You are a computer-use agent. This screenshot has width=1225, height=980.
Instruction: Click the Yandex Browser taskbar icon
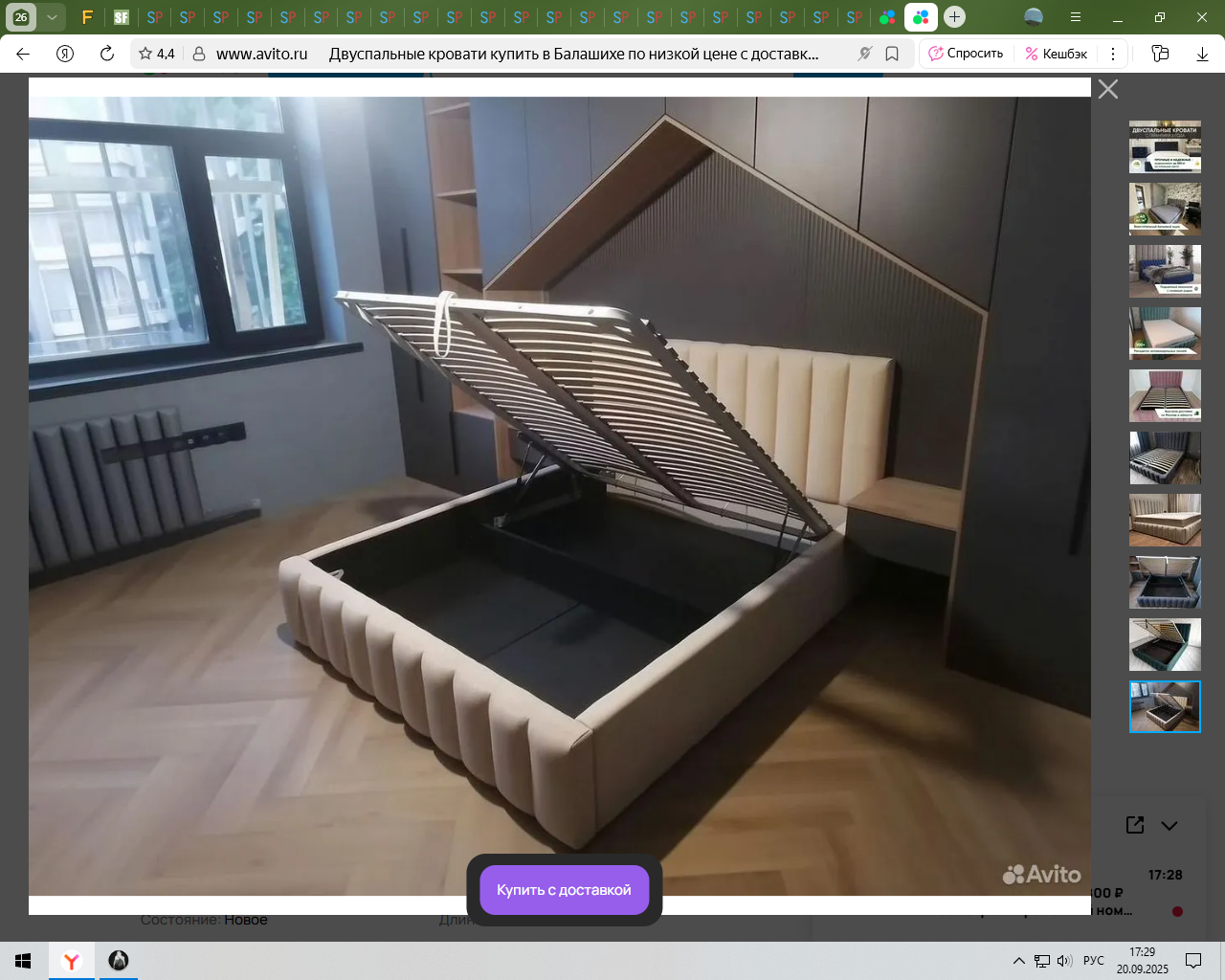(71, 961)
